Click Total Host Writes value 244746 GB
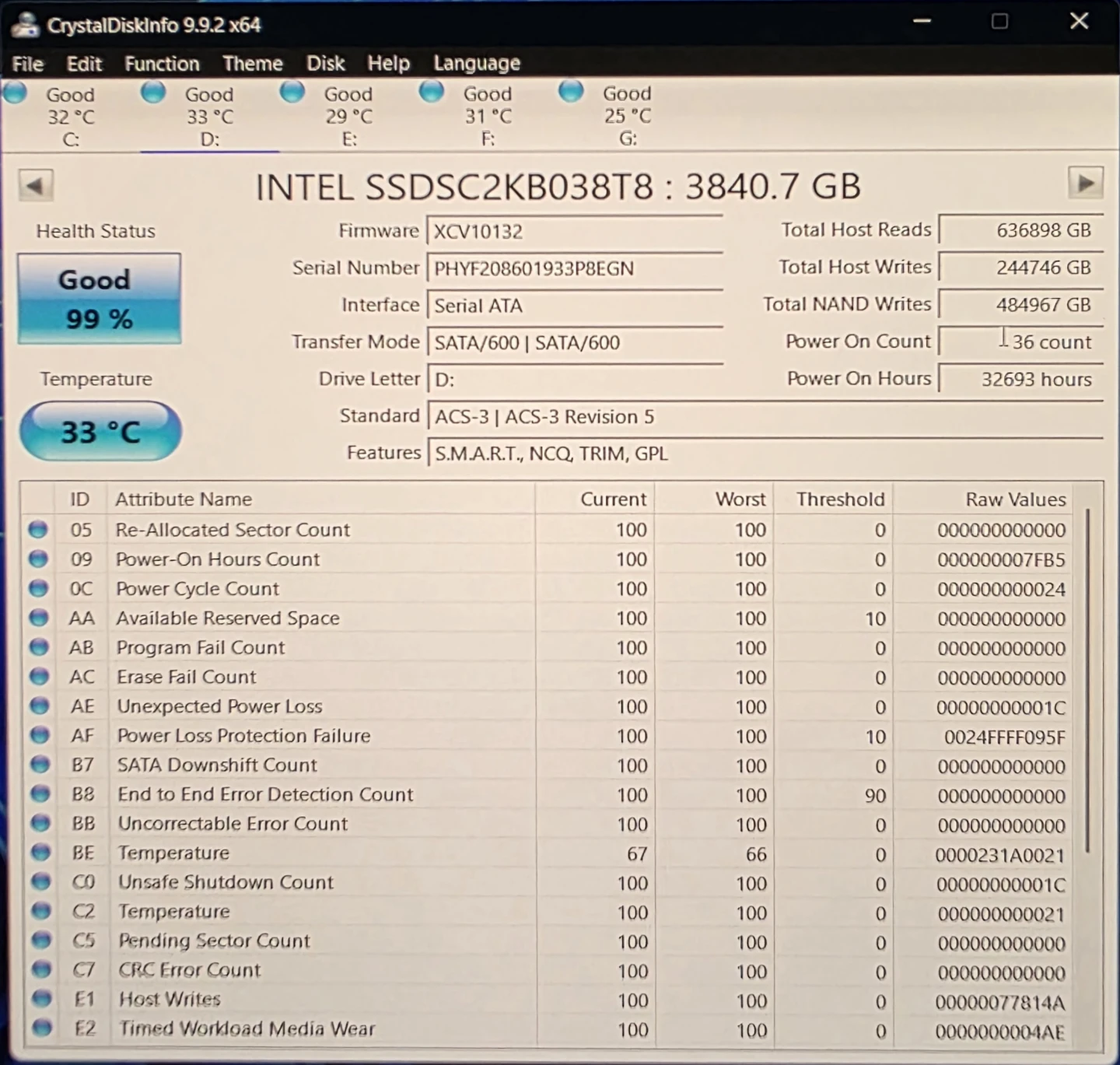Screen dimensions: 1120x1065 [1021, 268]
